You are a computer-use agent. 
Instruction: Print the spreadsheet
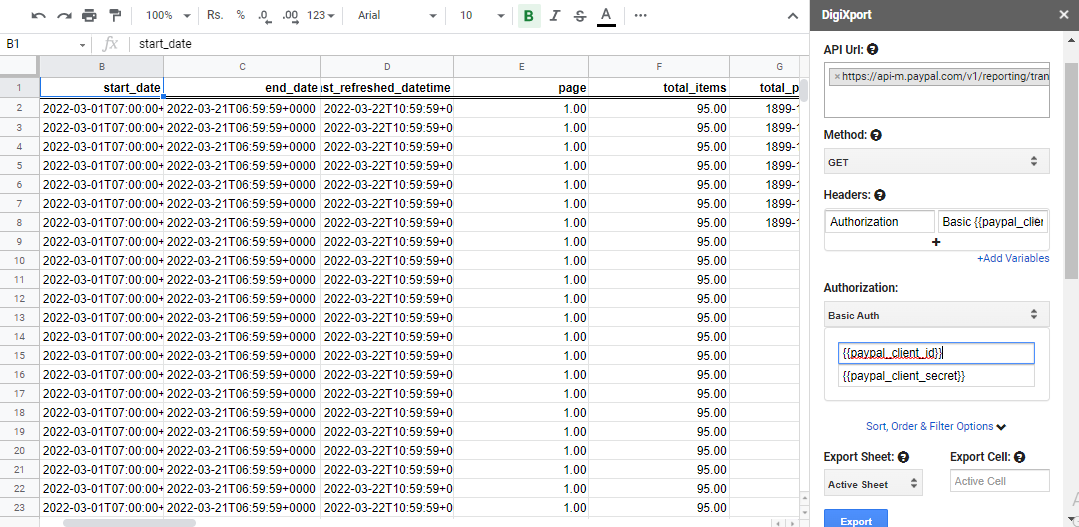click(x=89, y=15)
